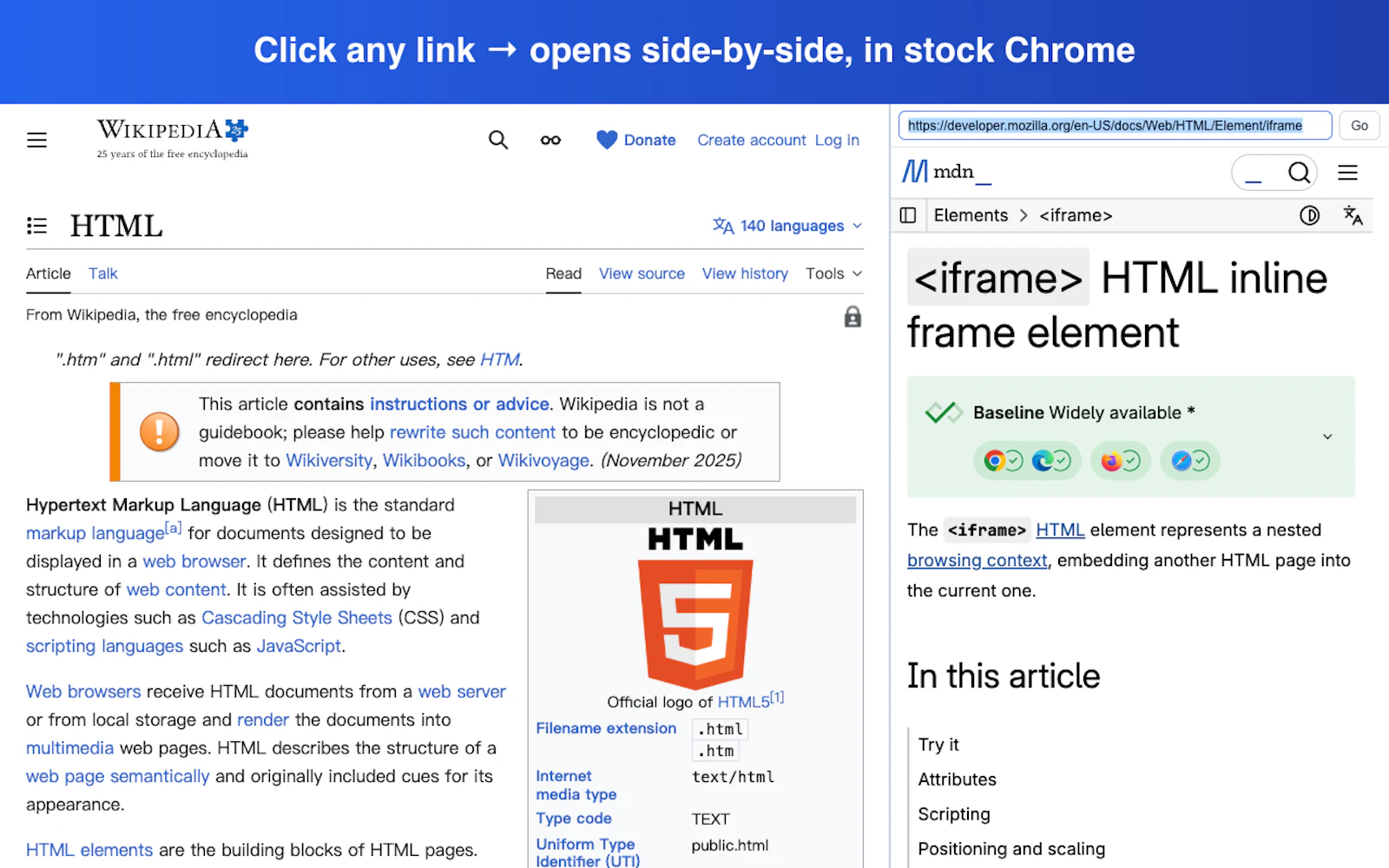This screenshot has height=868, width=1389.
Task: Click the Go button
Action: (x=1359, y=125)
